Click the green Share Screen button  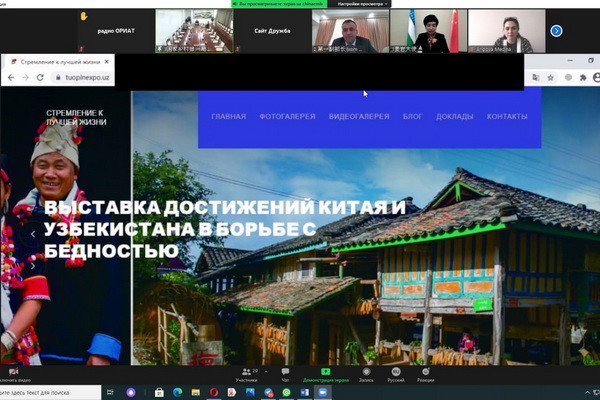(327, 373)
